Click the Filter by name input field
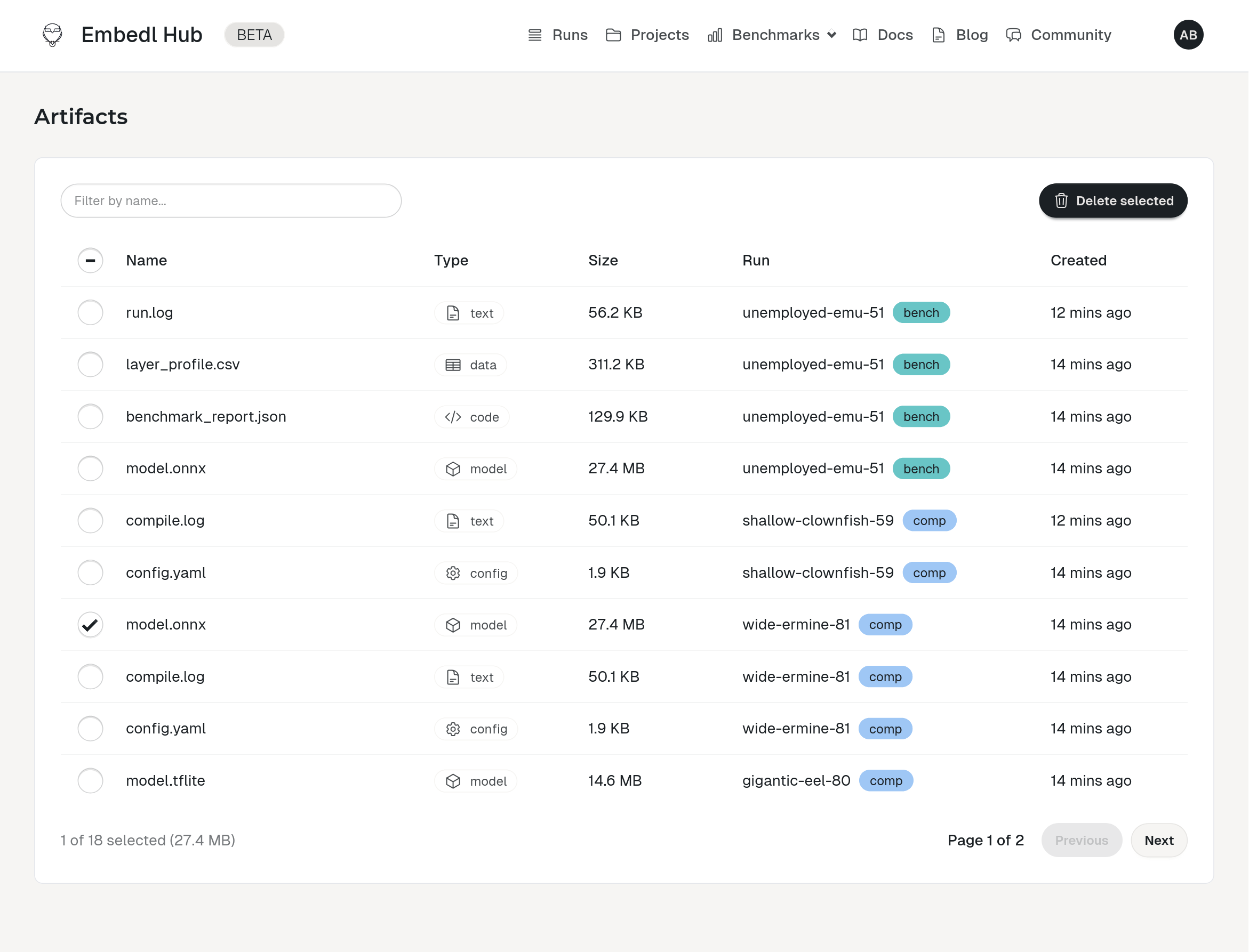 click(x=231, y=200)
